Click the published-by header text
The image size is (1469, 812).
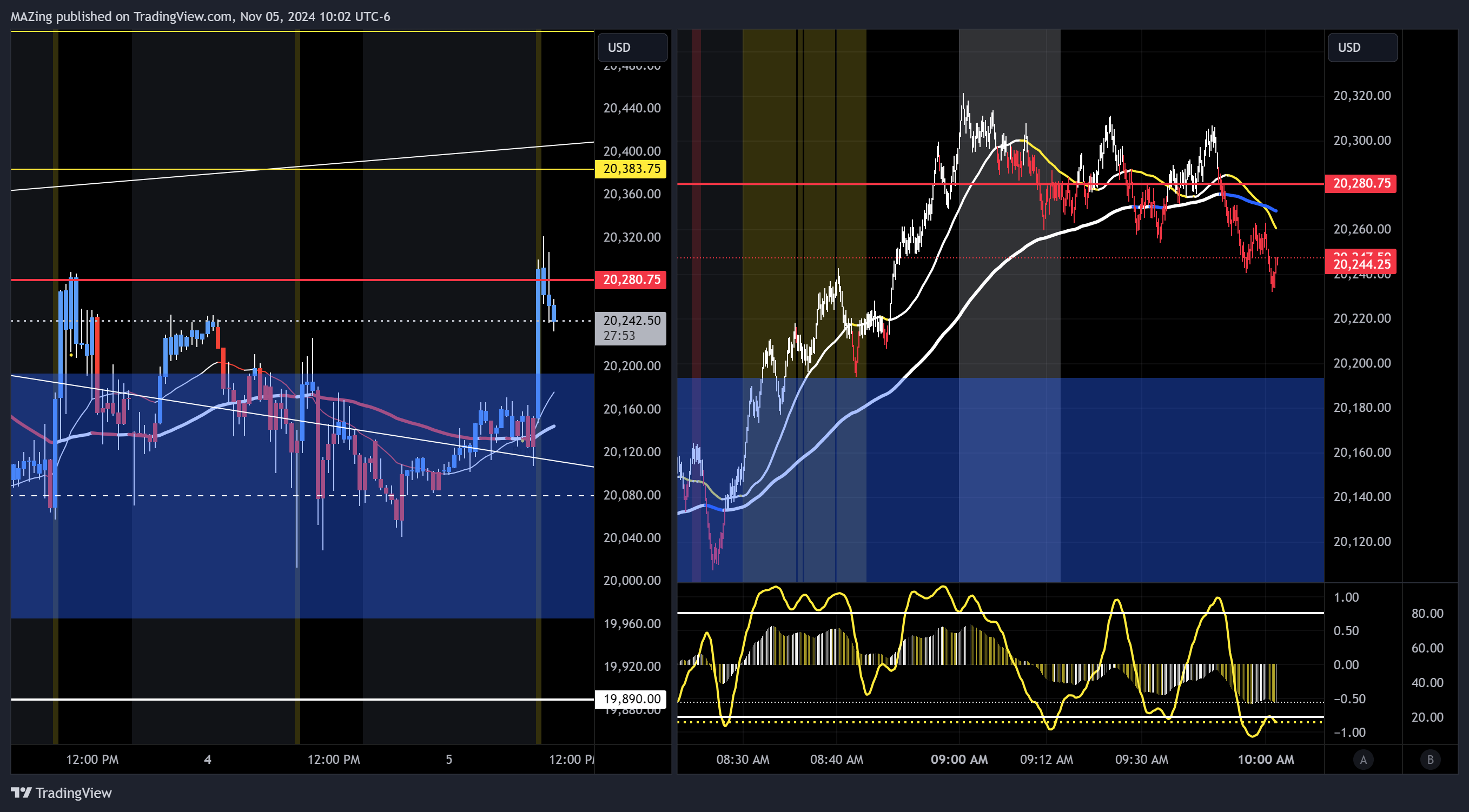pos(200,17)
